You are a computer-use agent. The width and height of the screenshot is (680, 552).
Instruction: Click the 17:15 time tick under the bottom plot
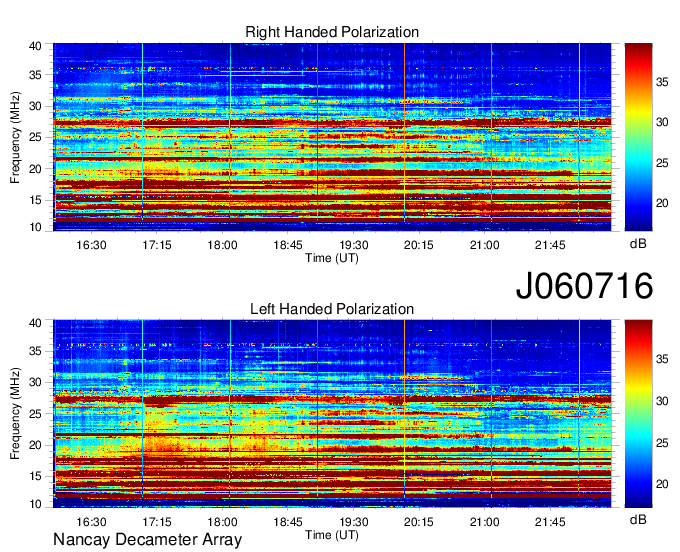pos(157,522)
